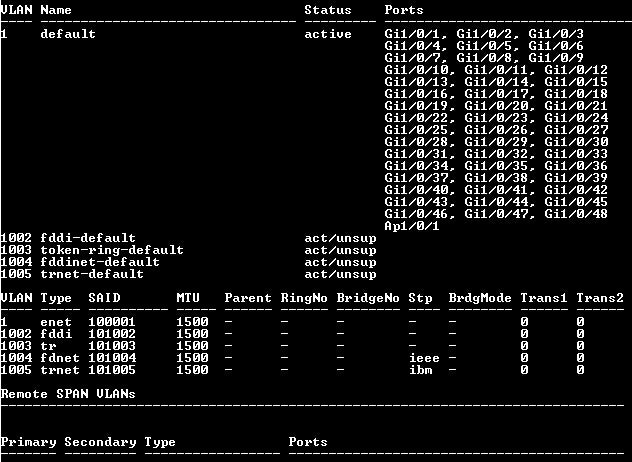This screenshot has width=632, height=462.
Task: Click 'fddinet-default' VLAN name
Action: [100, 262]
